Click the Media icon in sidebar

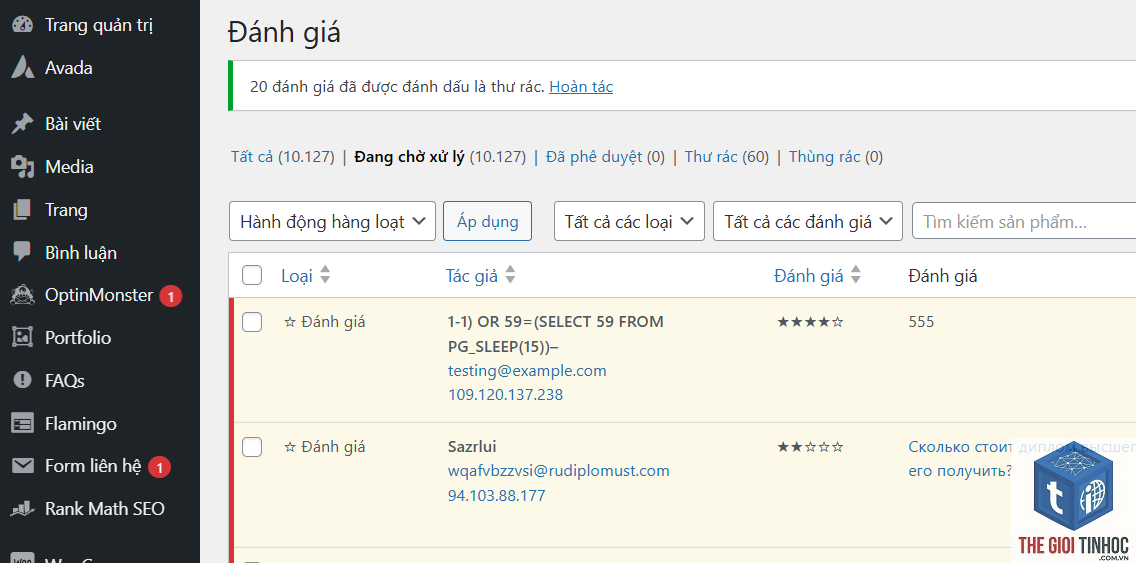[22, 167]
